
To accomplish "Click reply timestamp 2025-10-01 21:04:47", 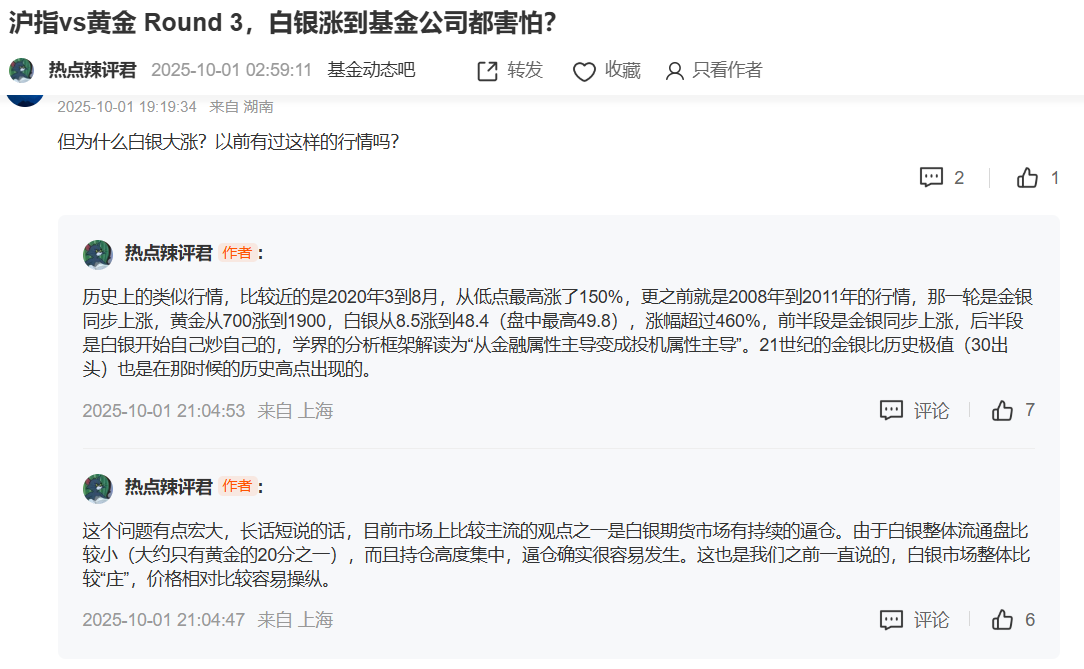I will (164, 620).
